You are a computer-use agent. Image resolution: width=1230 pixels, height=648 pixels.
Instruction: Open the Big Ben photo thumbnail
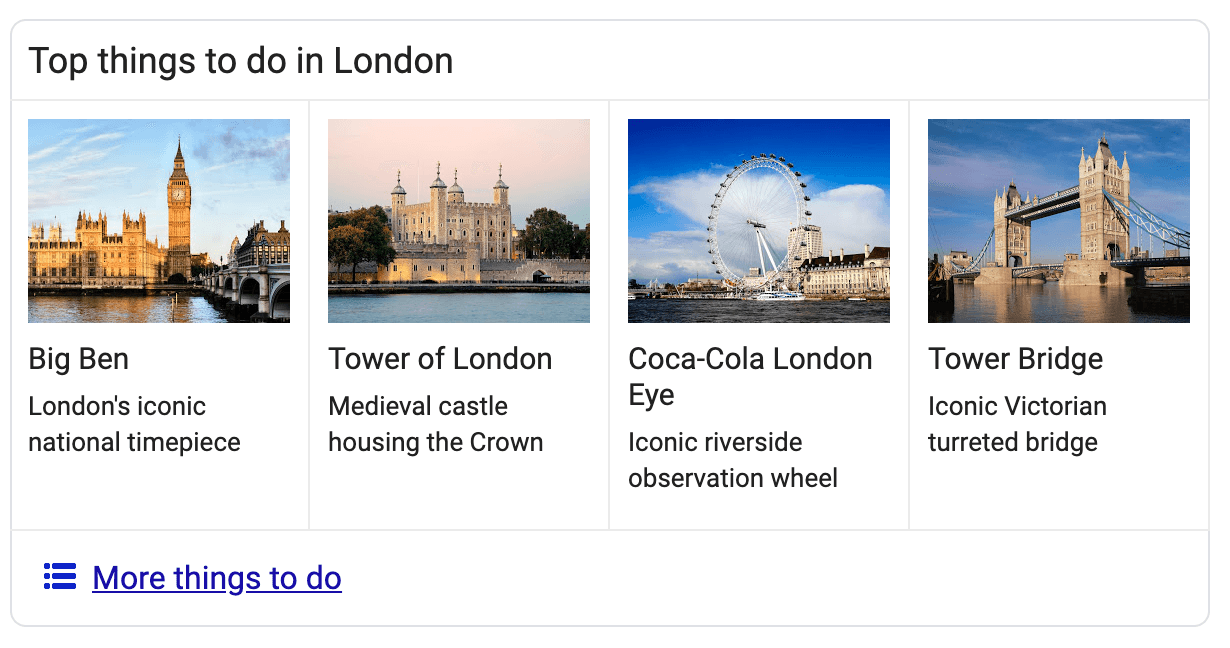click(x=159, y=221)
